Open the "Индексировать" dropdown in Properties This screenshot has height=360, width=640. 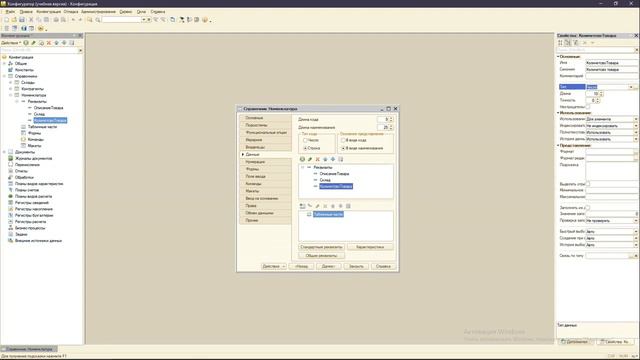636,126
